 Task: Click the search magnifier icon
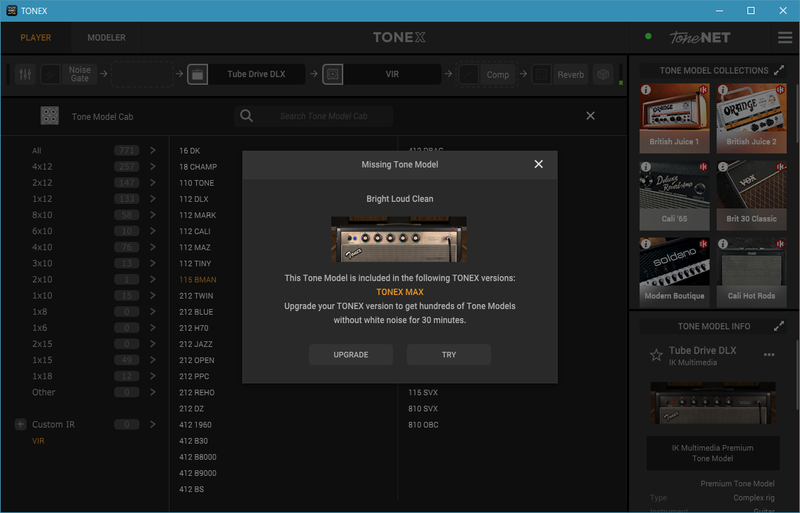[246, 116]
